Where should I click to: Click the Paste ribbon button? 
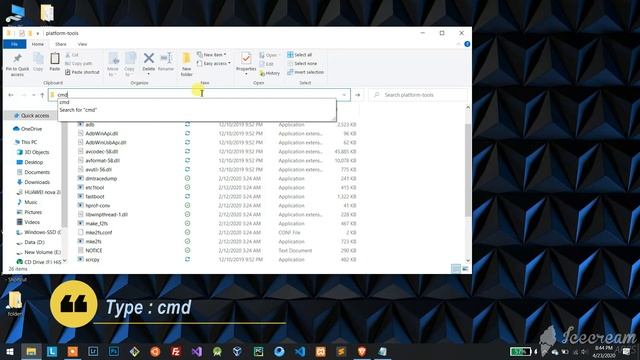[x=55, y=62]
